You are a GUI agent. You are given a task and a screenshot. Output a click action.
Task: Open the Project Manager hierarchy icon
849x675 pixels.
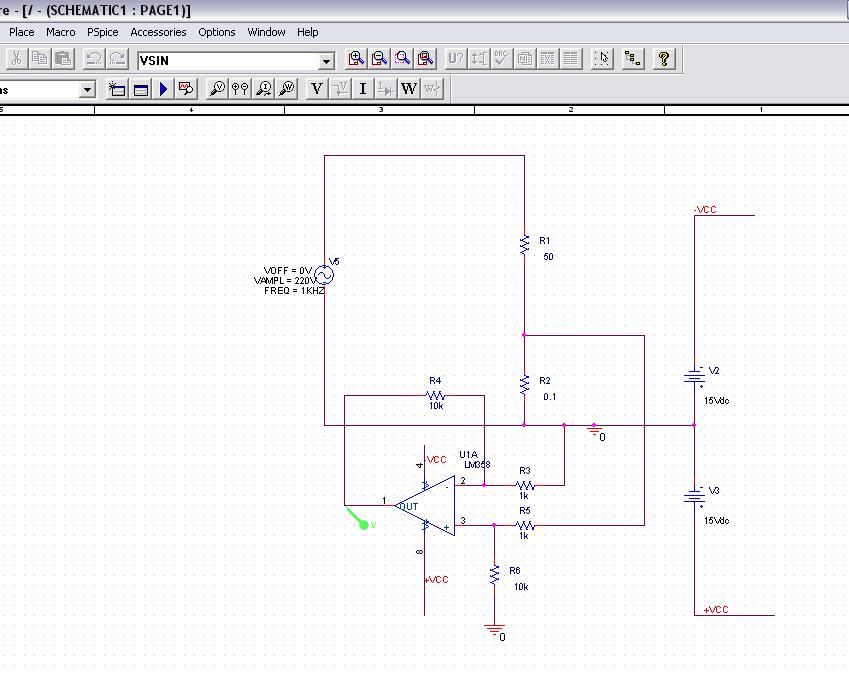pos(632,58)
